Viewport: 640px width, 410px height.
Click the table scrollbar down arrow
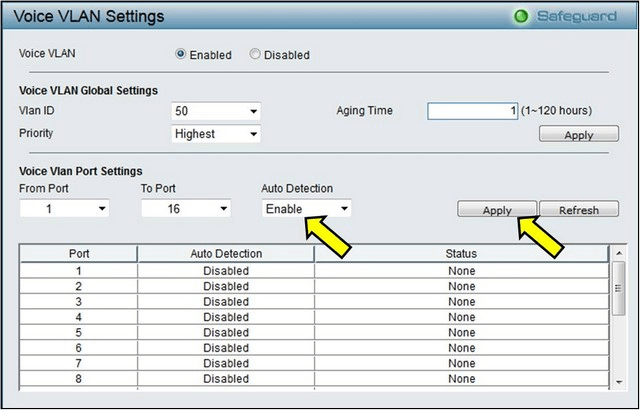pyautogui.click(x=619, y=382)
